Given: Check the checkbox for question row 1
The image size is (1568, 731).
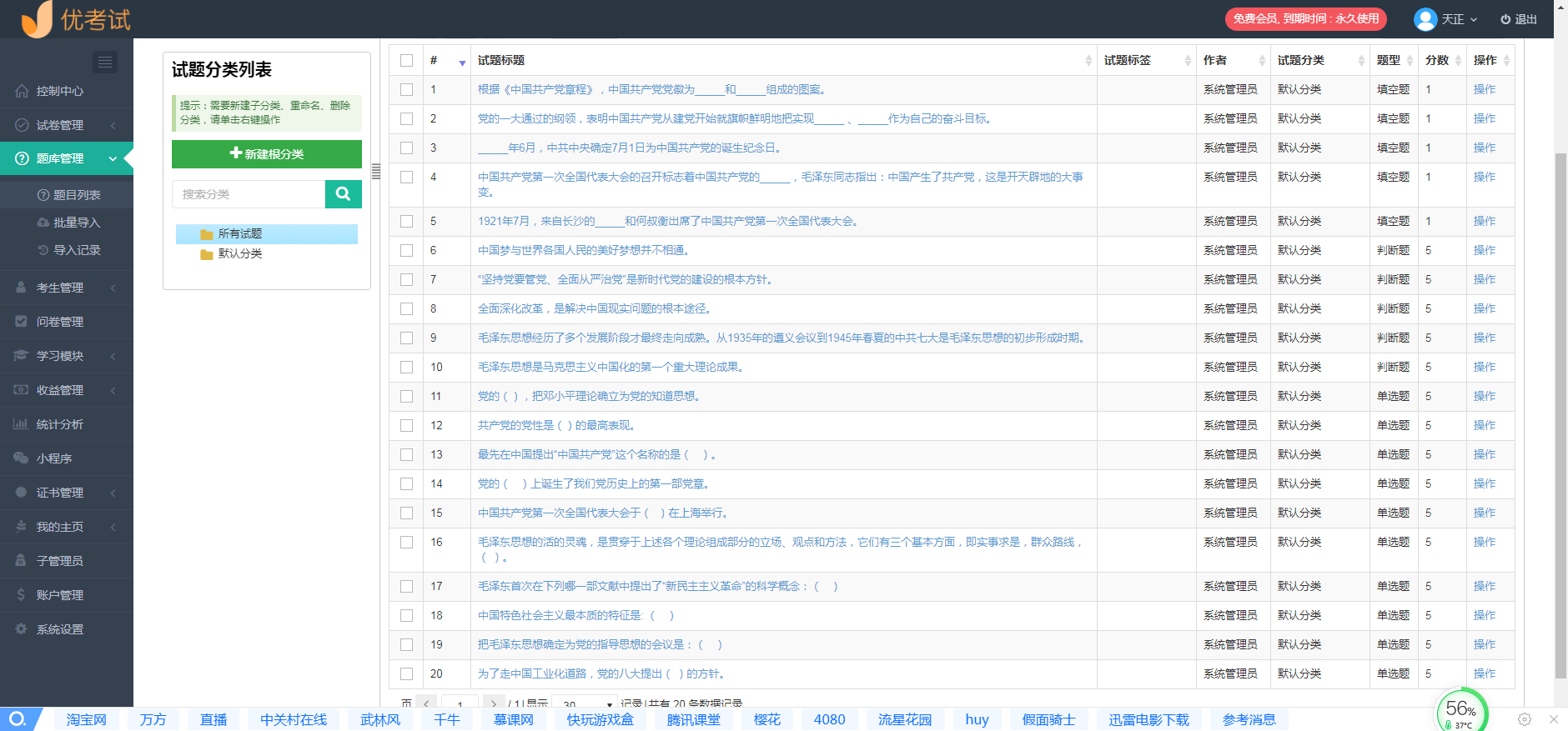Looking at the screenshot, I should [x=406, y=89].
